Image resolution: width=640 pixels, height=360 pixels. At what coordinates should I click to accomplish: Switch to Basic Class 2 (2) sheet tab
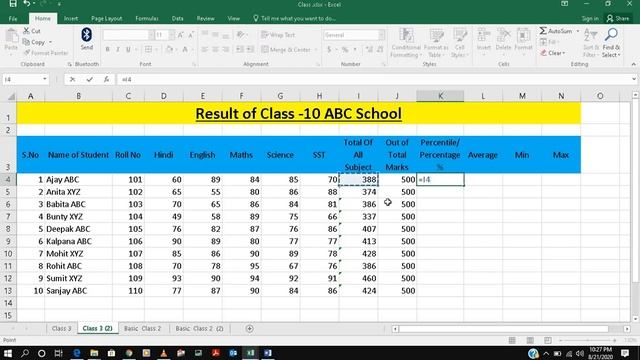pyautogui.click(x=199, y=329)
